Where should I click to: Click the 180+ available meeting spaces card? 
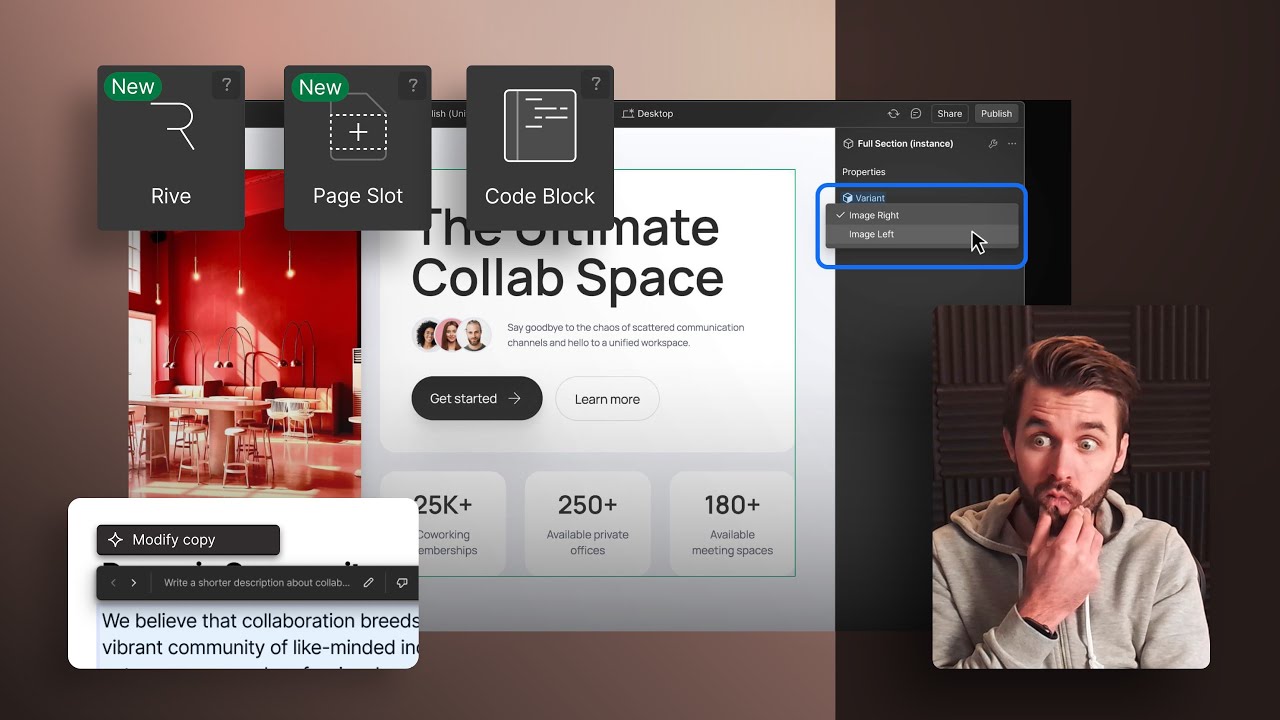point(732,524)
